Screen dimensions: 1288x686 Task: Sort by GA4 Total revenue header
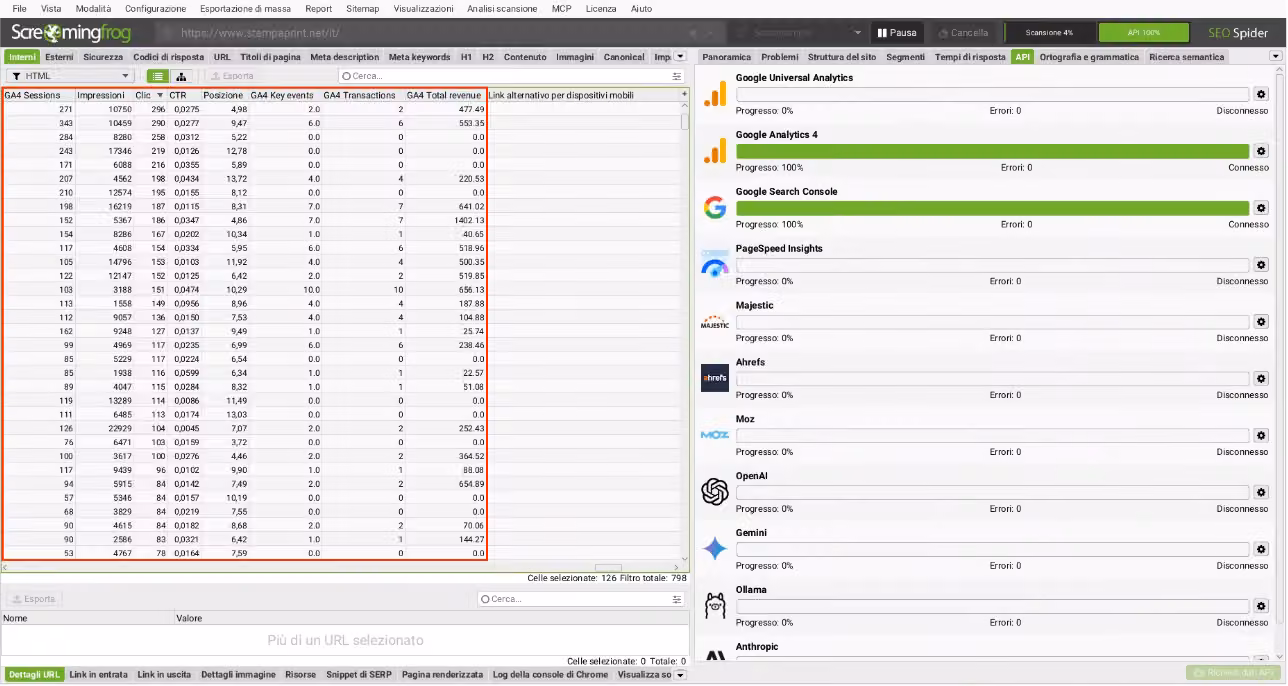tap(444, 95)
